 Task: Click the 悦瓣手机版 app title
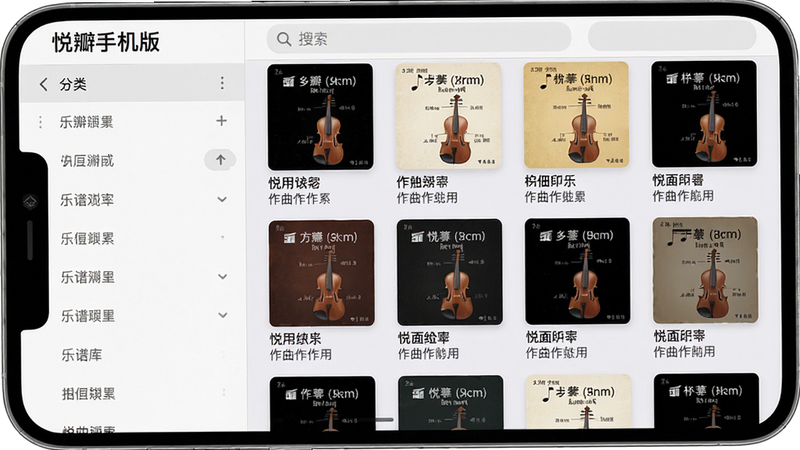(106, 42)
